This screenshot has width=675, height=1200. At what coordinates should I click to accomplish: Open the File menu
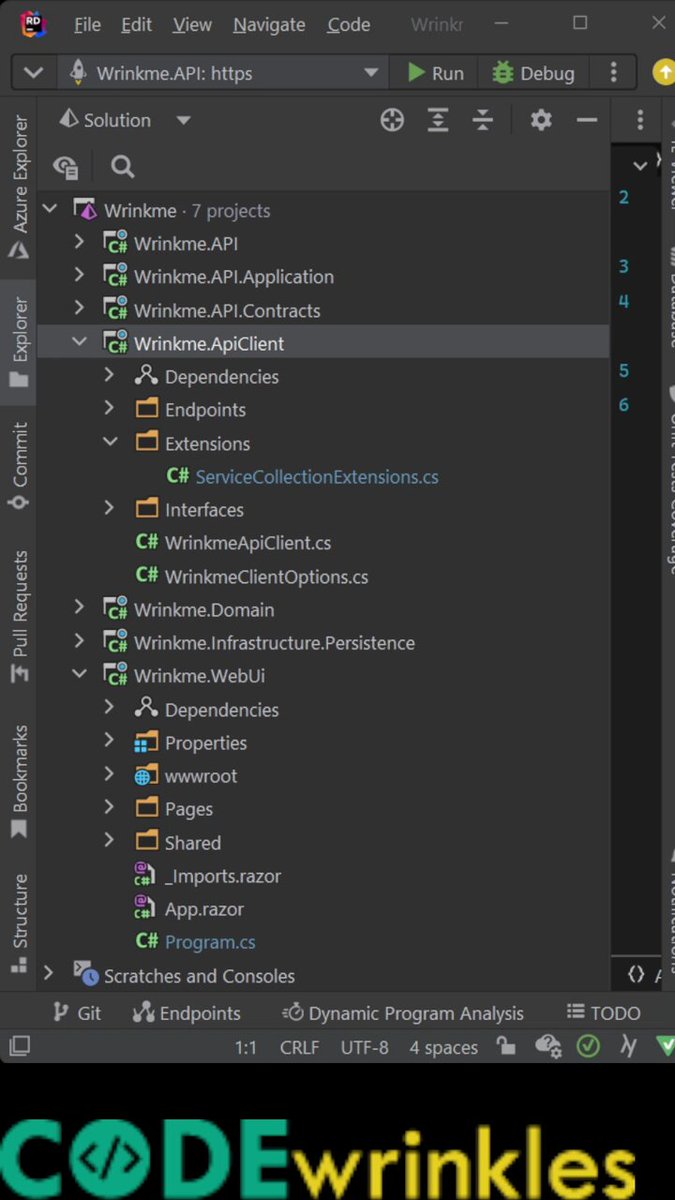click(x=87, y=24)
